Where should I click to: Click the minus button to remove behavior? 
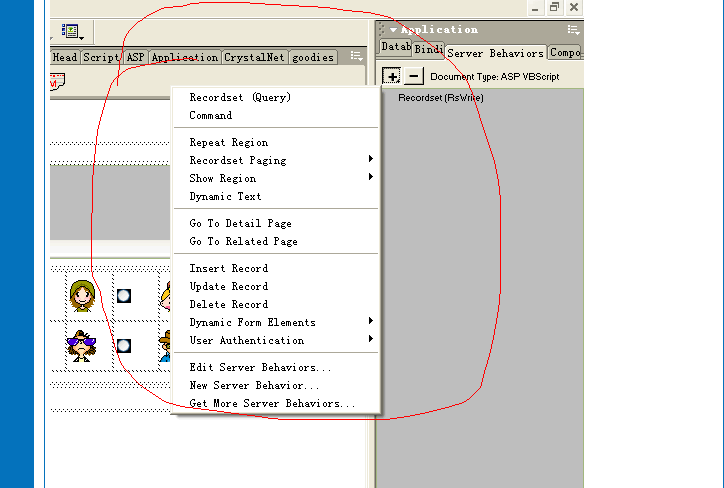point(415,76)
